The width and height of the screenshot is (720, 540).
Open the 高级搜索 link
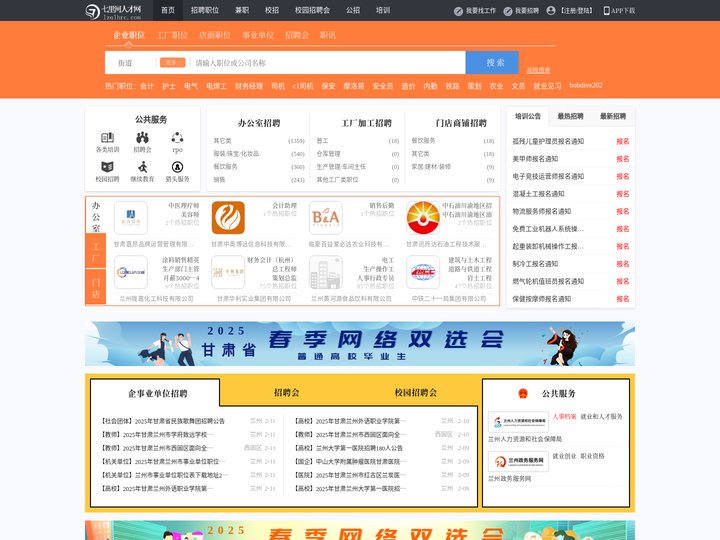538,70
